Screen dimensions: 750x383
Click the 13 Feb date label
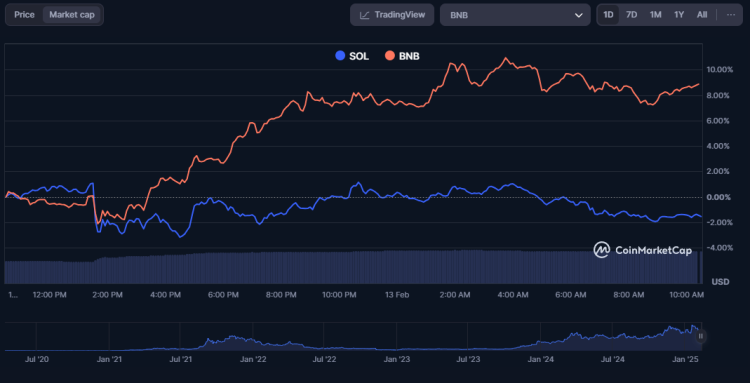397,295
